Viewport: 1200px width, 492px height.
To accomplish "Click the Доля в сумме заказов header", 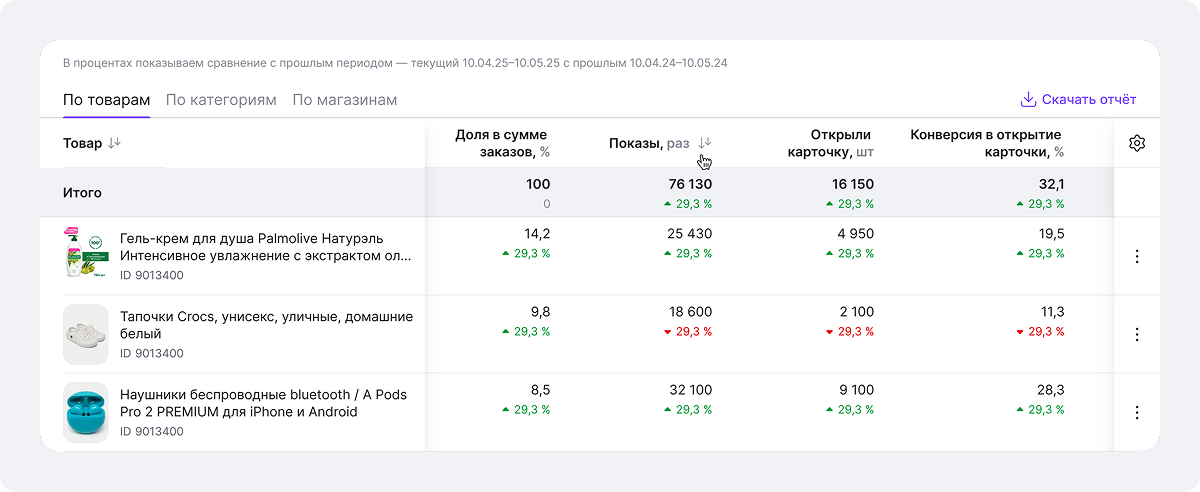I will click(502, 143).
